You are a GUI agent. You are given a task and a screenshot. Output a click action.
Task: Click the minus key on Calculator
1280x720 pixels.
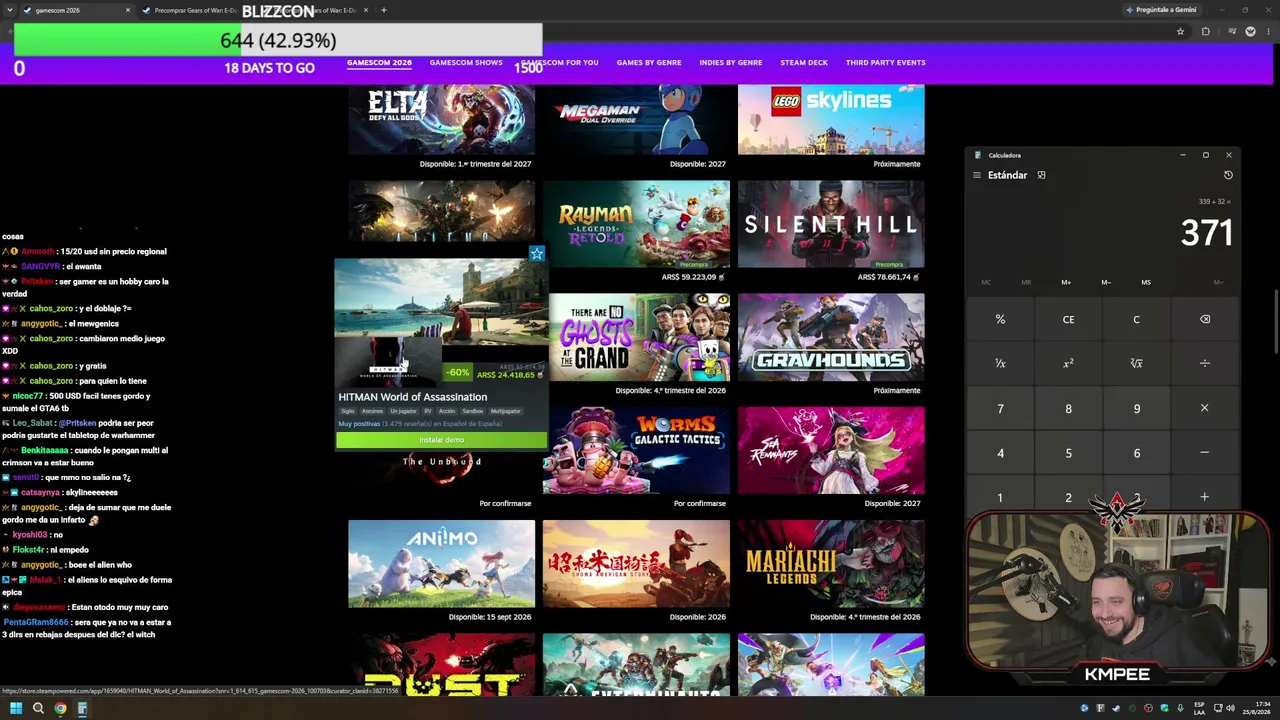point(1204,453)
